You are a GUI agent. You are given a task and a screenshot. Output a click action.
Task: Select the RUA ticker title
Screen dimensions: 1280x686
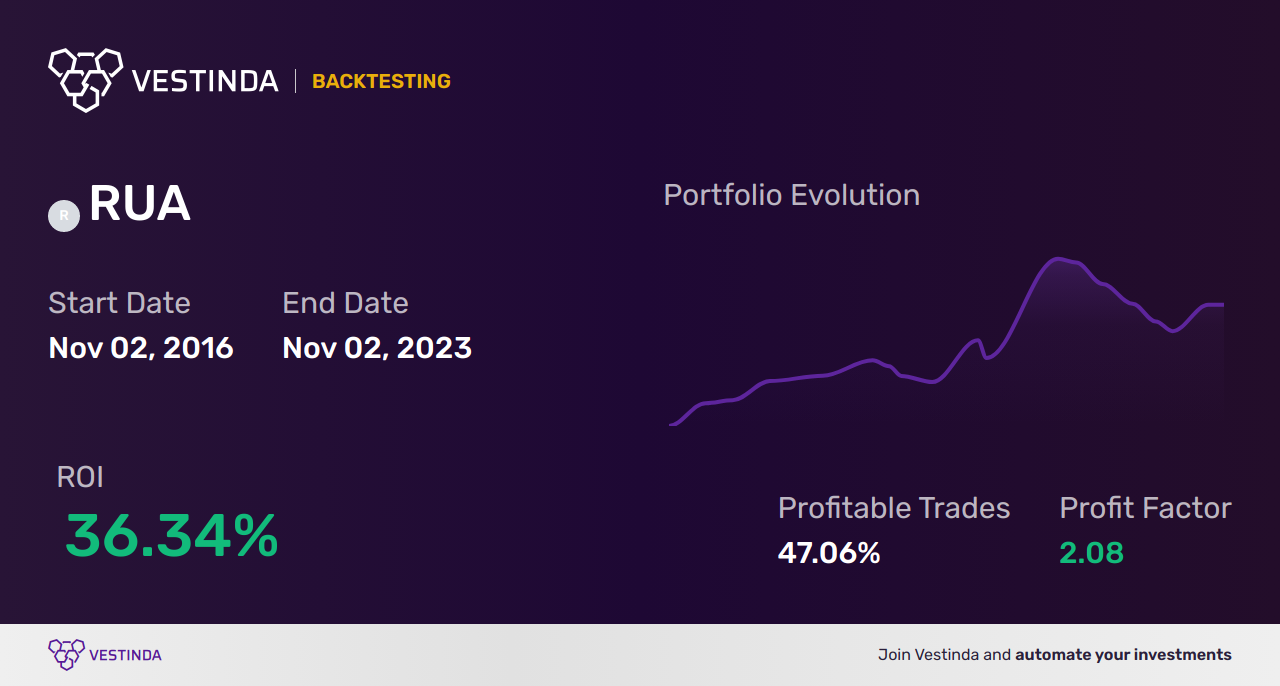click(x=139, y=204)
